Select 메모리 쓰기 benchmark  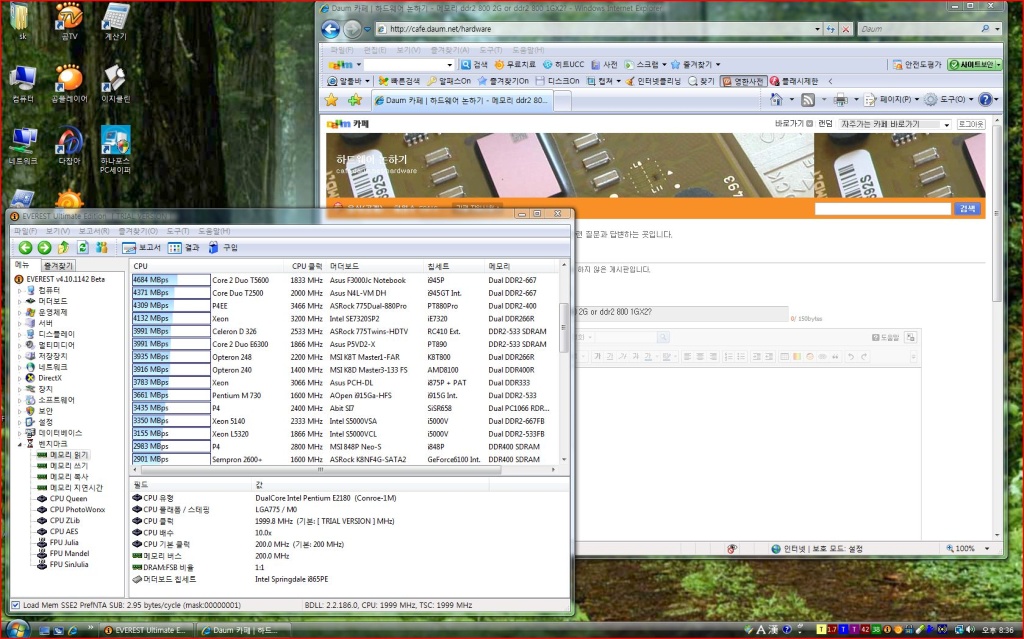point(69,466)
